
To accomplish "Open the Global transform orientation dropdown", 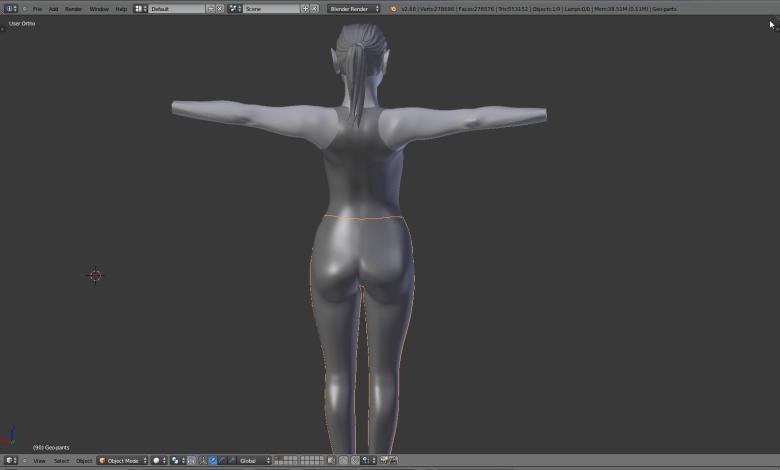I will (254, 461).
